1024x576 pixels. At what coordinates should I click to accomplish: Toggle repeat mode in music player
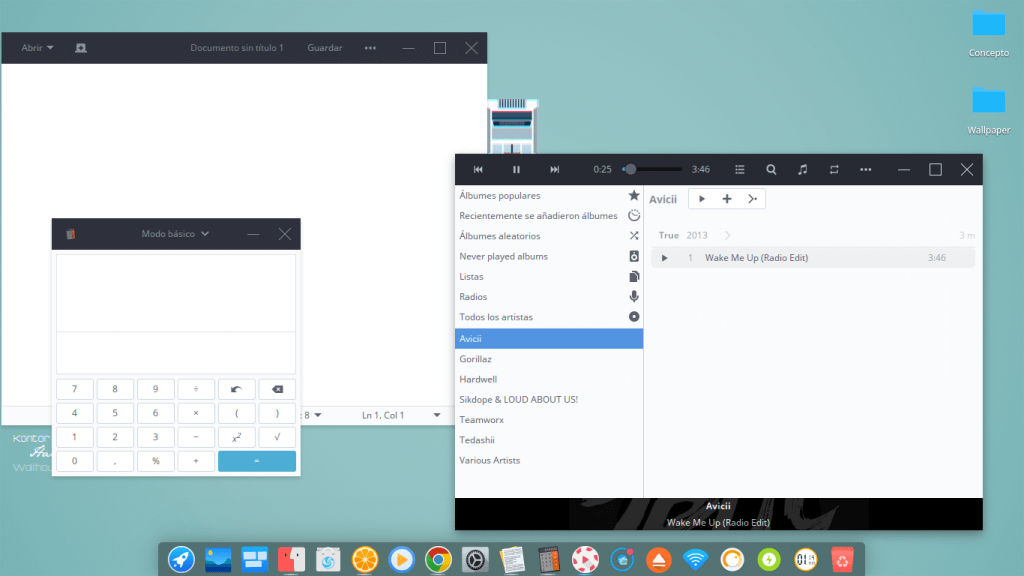(834, 170)
